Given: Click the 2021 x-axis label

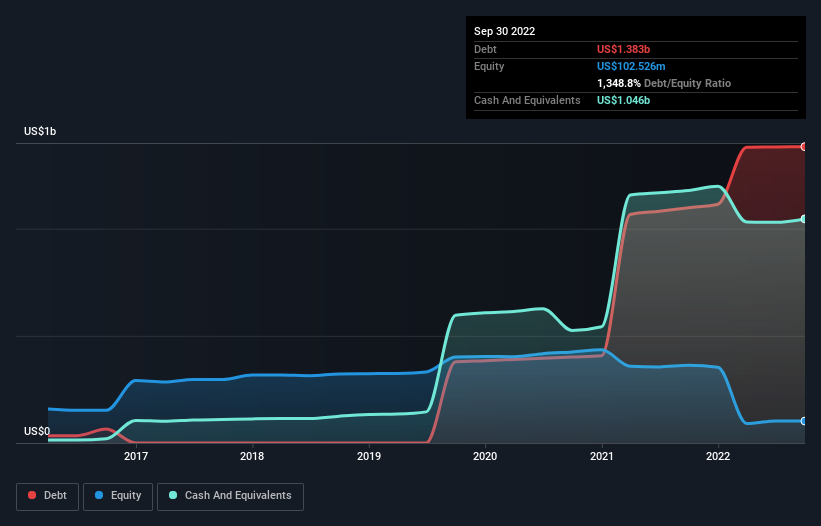Looking at the screenshot, I should pos(602,456).
